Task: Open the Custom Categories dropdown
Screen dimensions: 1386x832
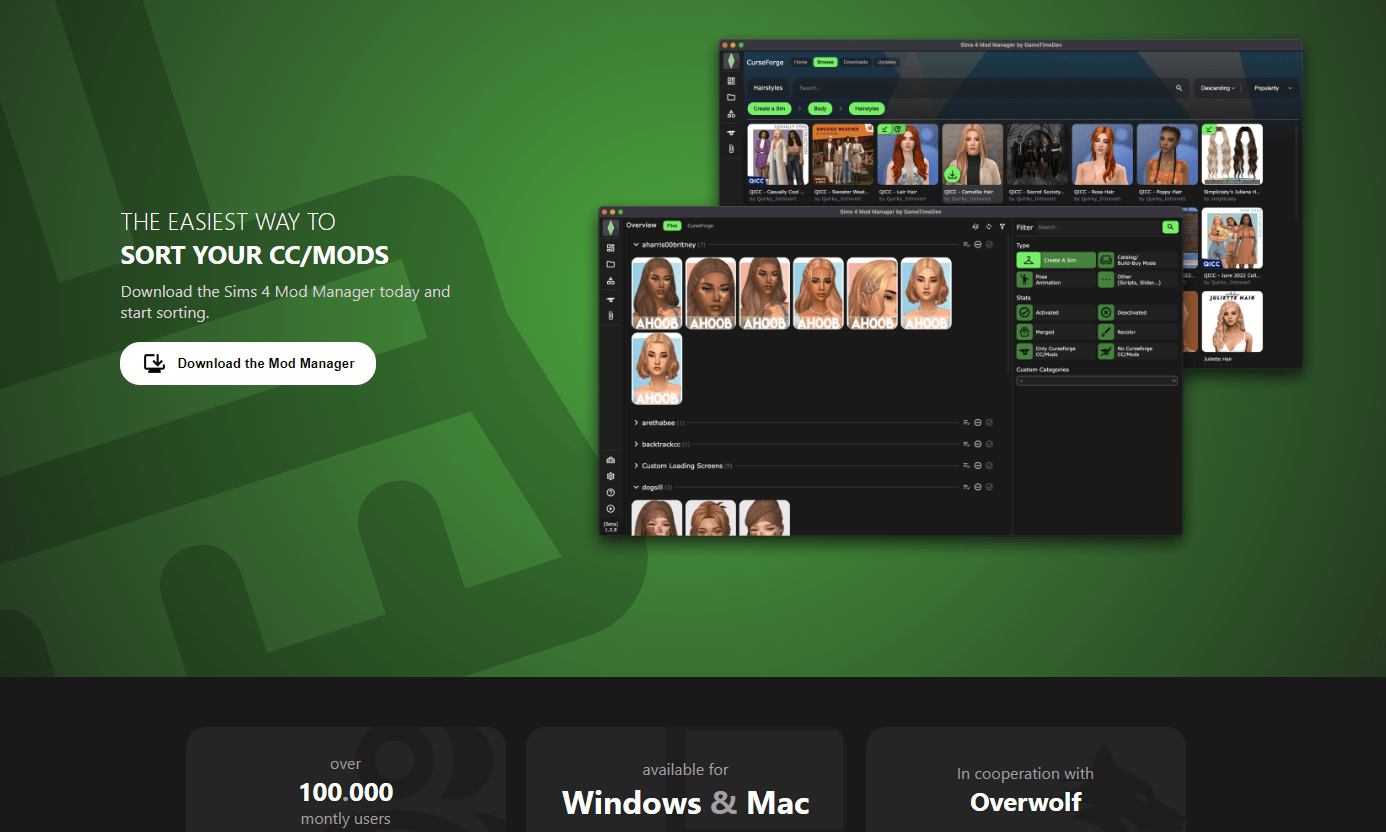Action: [x=1096, y=381]
